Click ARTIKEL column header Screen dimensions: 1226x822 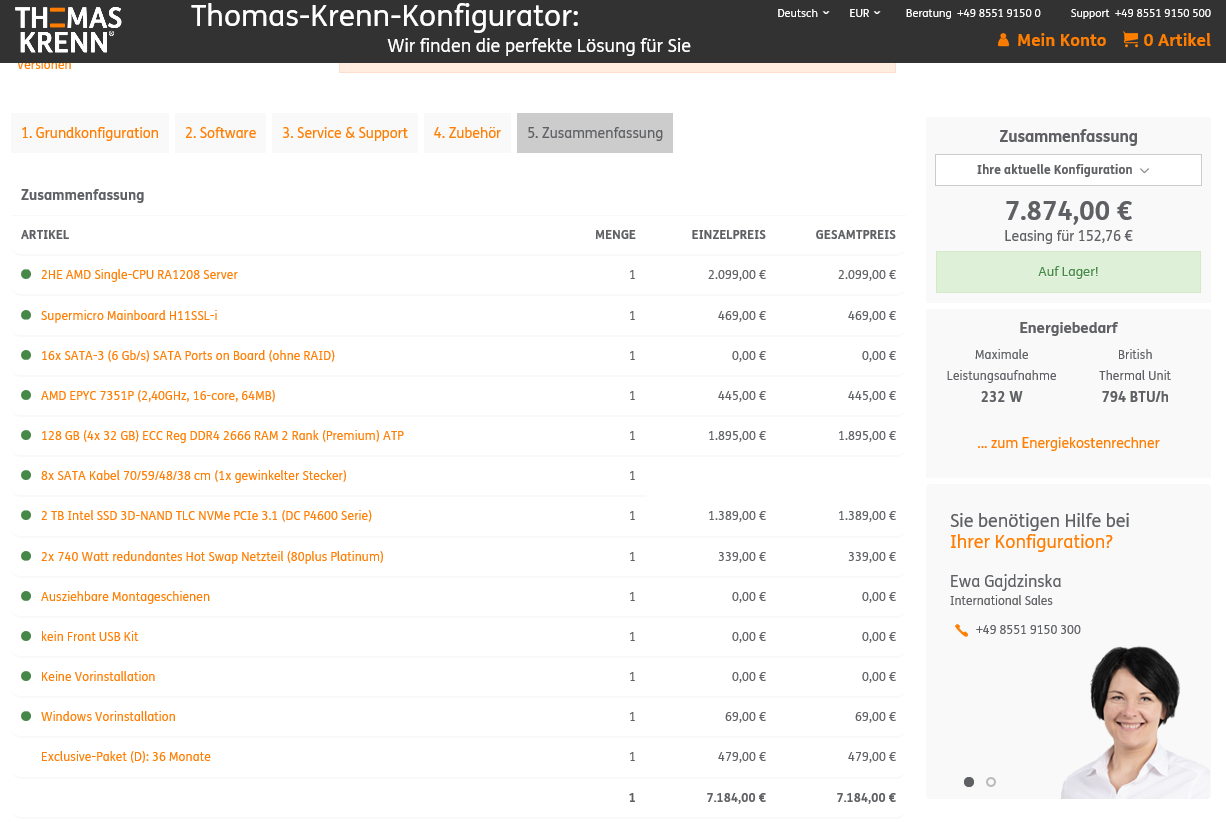[45, 235]
